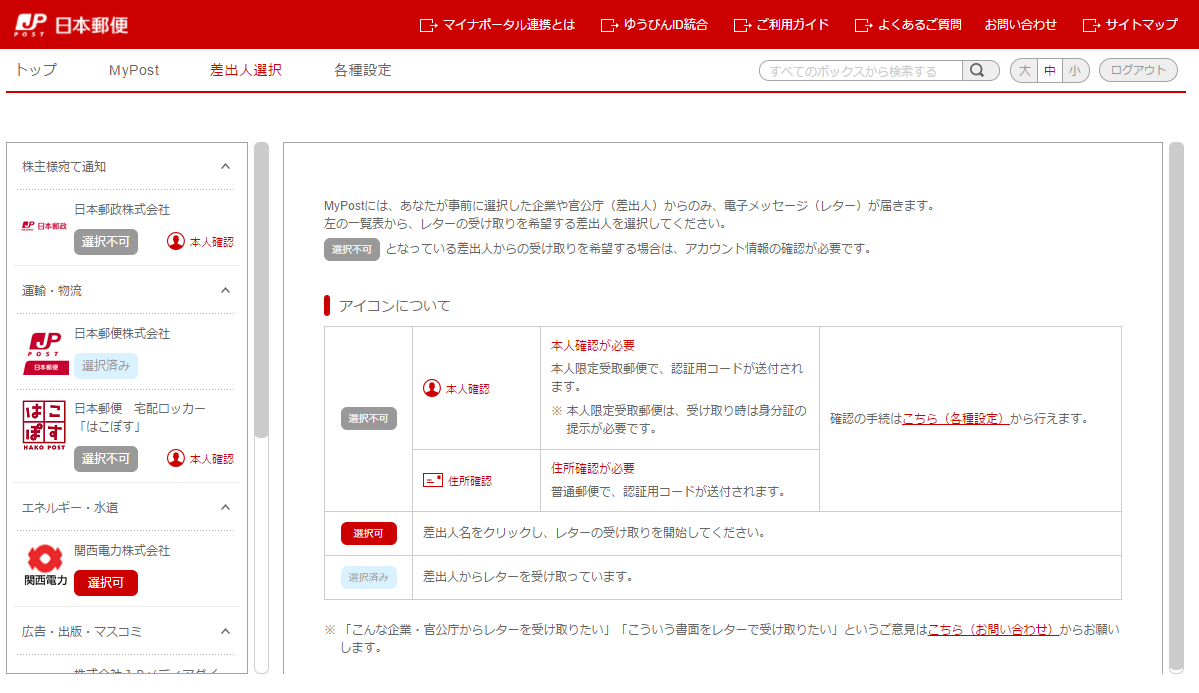Click the はこぽす HAKO POST logo
This screenshot has height=693, width=1199.
tap(44, 425)
